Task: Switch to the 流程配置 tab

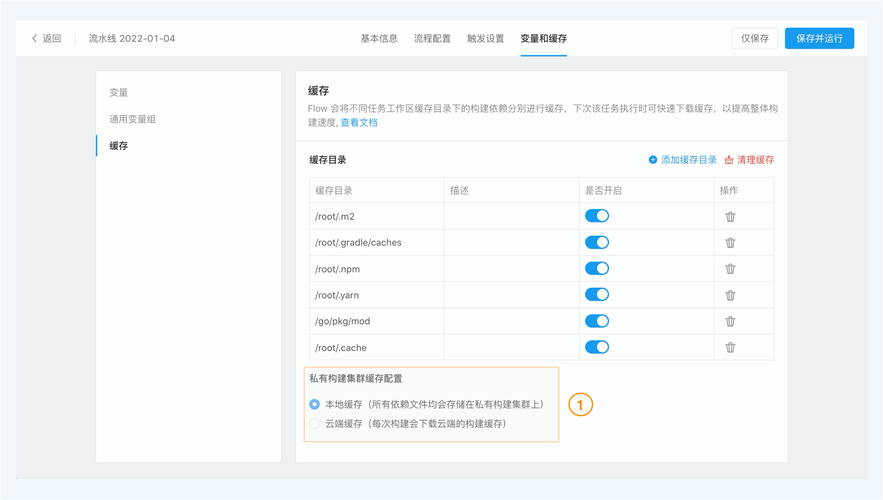Action: [x=432, y=38]
